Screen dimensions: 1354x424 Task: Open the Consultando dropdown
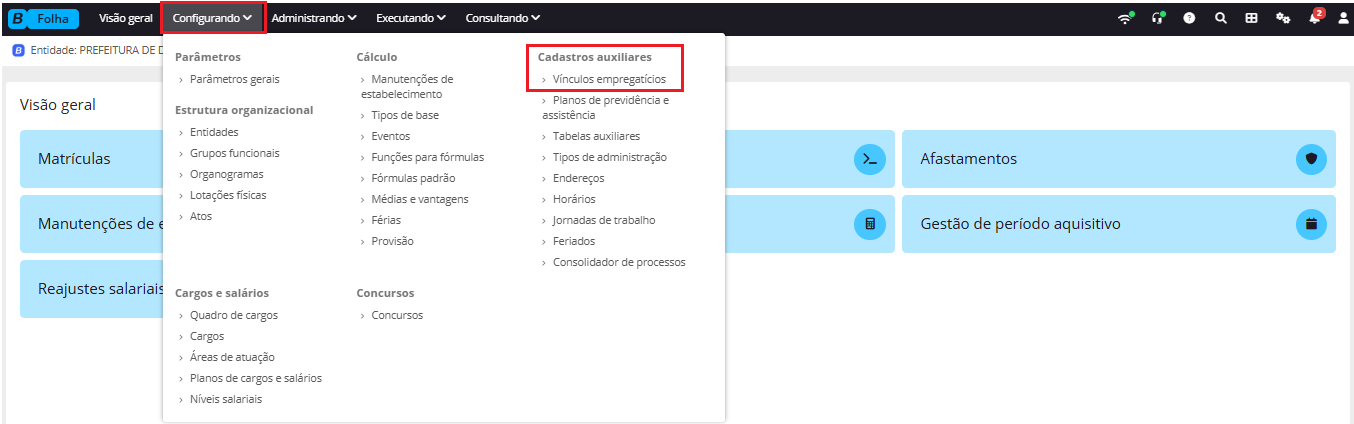coord(503,18)
